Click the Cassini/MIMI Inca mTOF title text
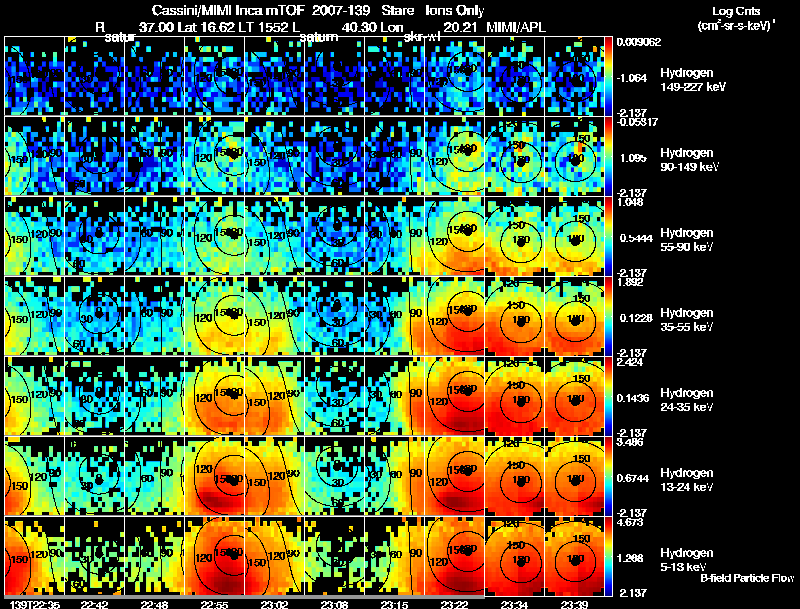This screenshot has width=800, height=609. [x=229, y=10]
